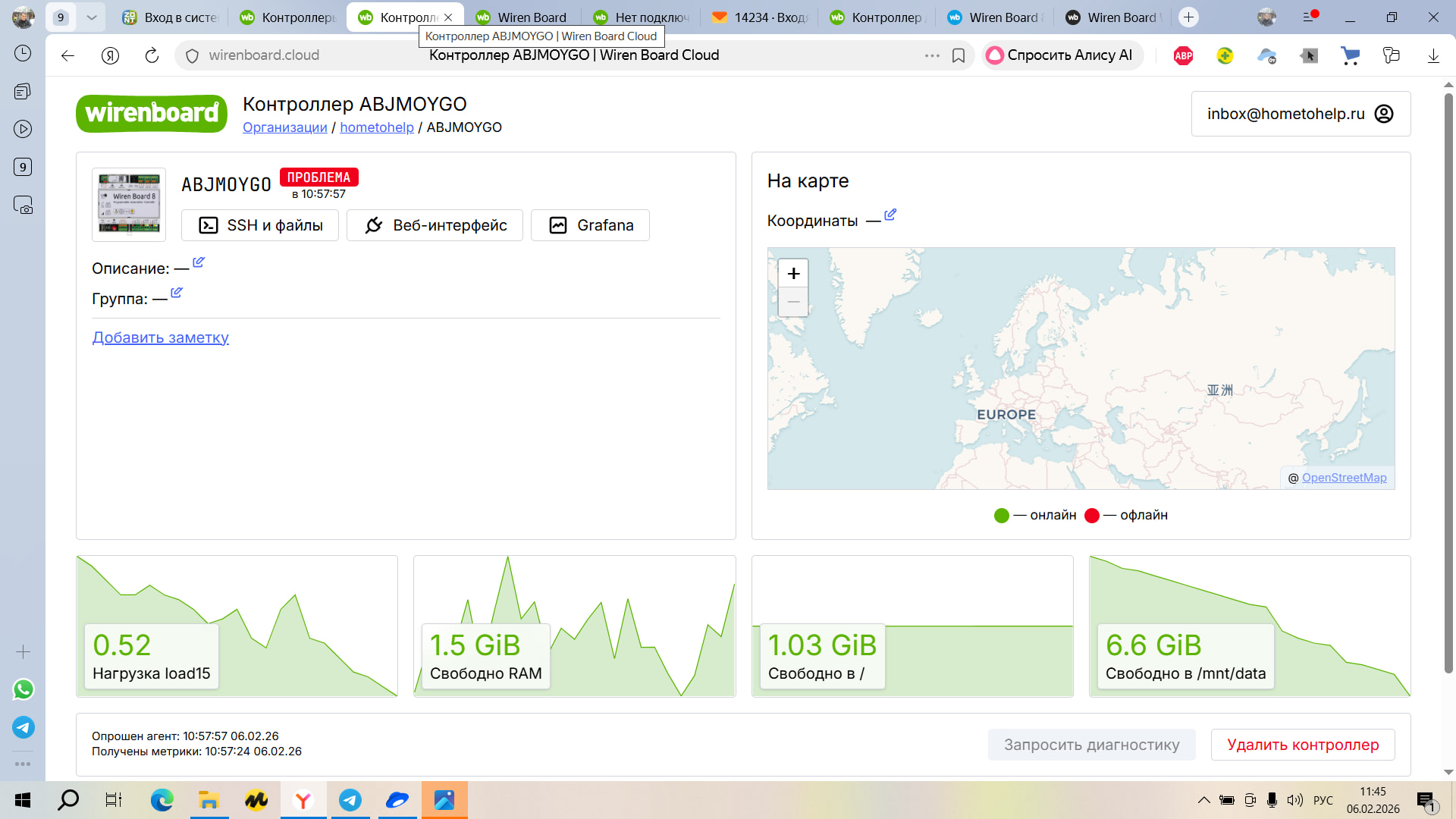Open the three-dots menu in address bar
This screenshot has width=1456, height=819.
point(932,55)
